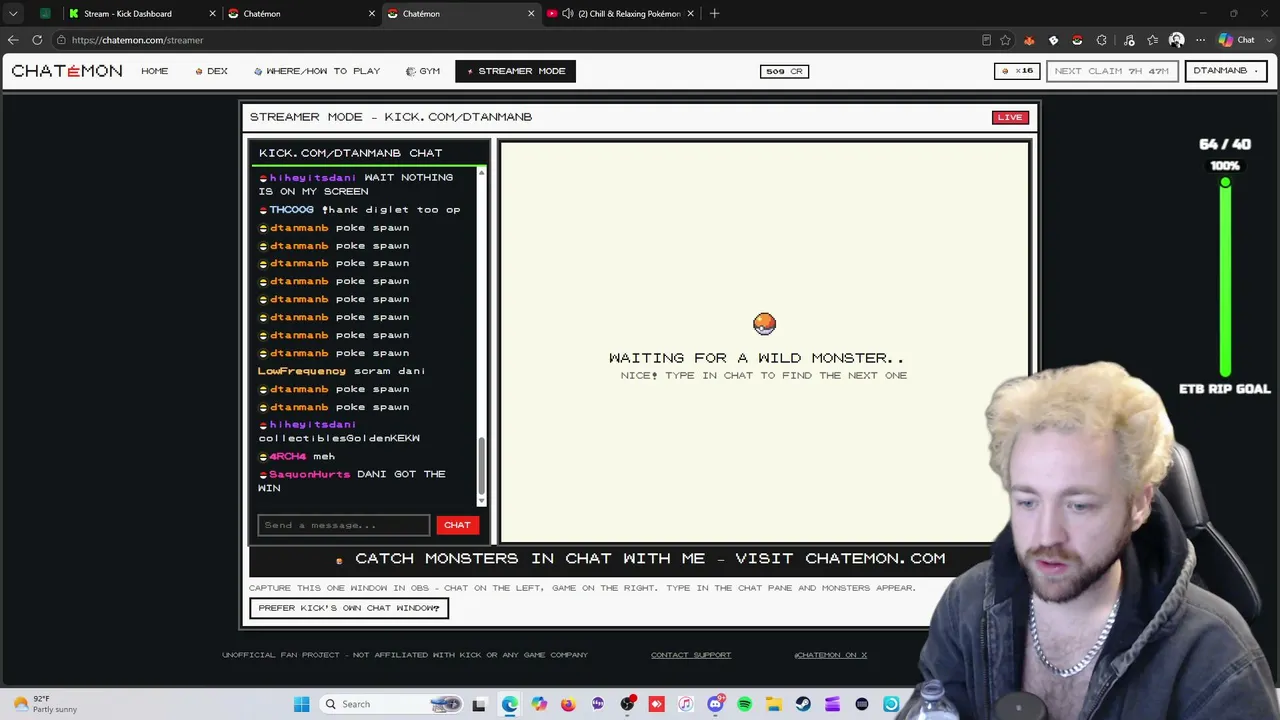Open the favorites list icon

(x=1153, y=40)
